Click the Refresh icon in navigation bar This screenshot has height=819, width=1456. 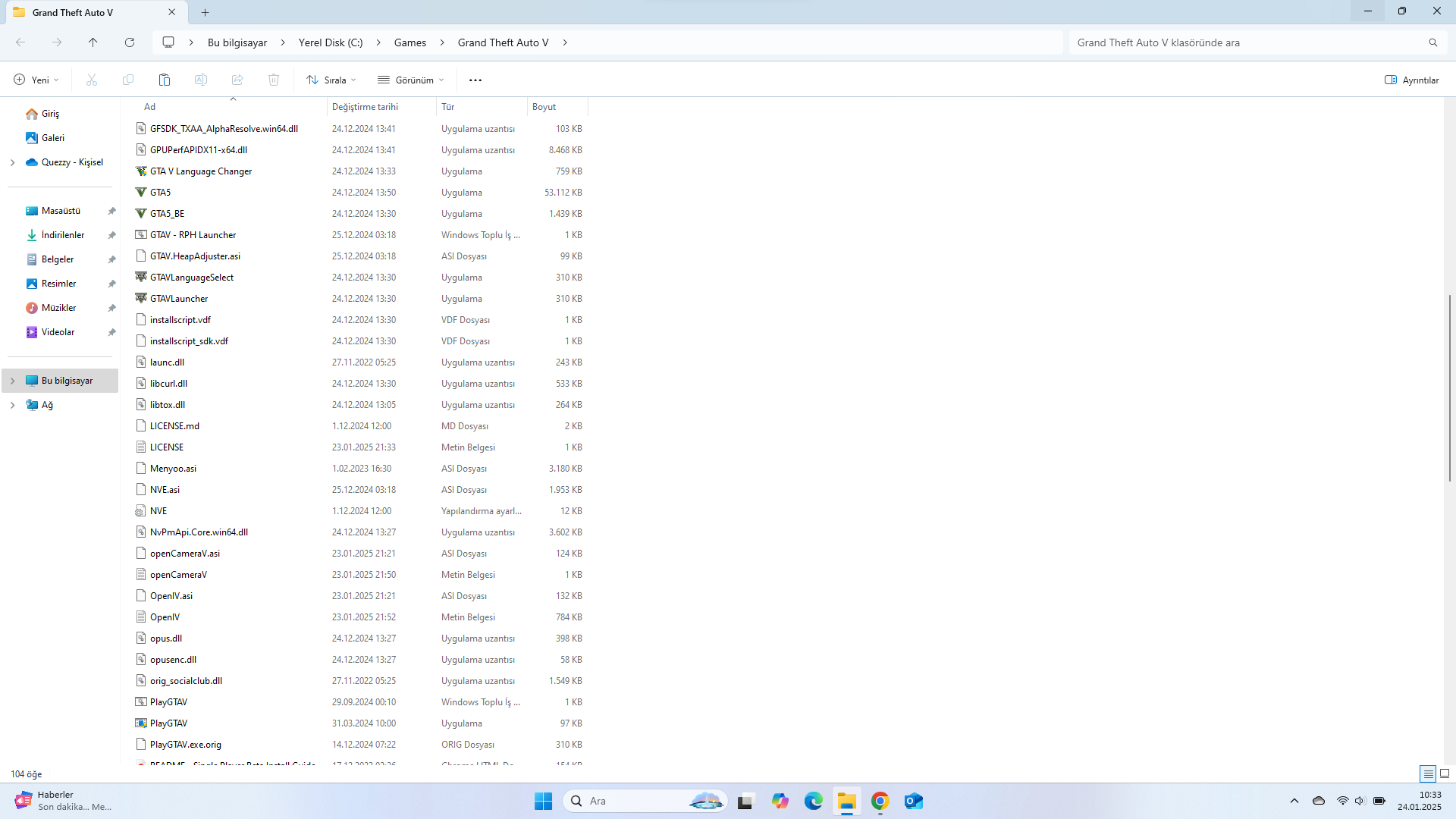[x=130, y=42]
